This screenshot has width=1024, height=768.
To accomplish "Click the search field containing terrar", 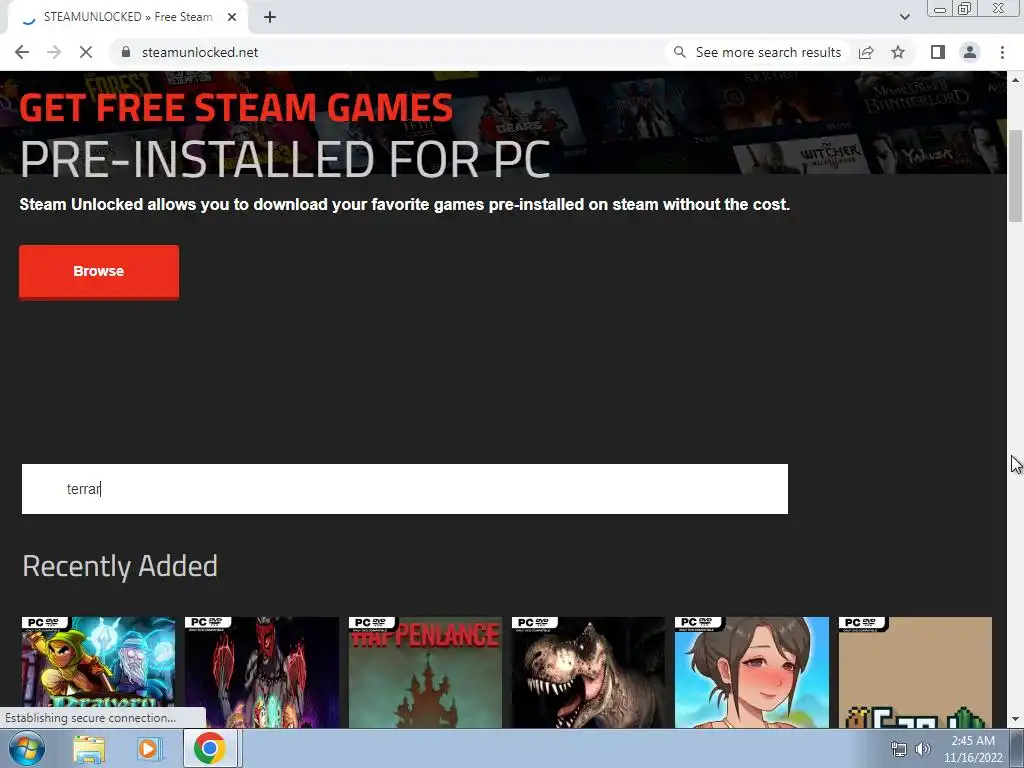I will pos(404,489).
